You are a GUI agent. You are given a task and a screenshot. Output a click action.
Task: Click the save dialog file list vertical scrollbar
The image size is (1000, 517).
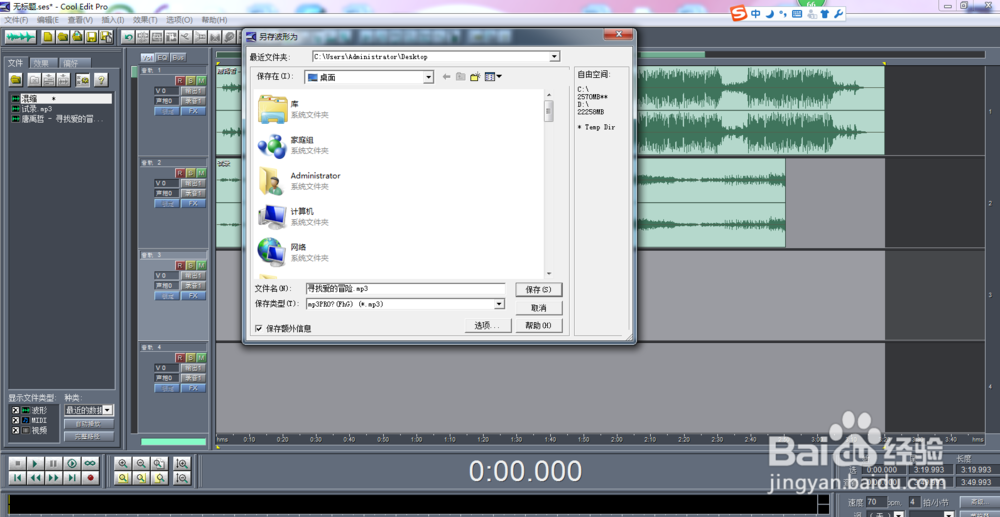548,184
